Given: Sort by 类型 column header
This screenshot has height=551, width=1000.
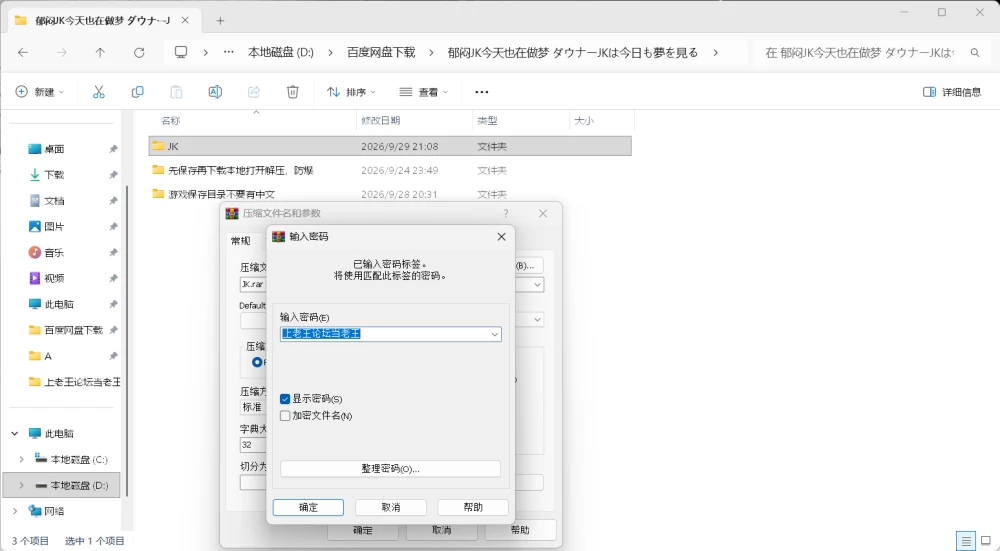Looking at the screenshot, I should click(x=487, y=121).
